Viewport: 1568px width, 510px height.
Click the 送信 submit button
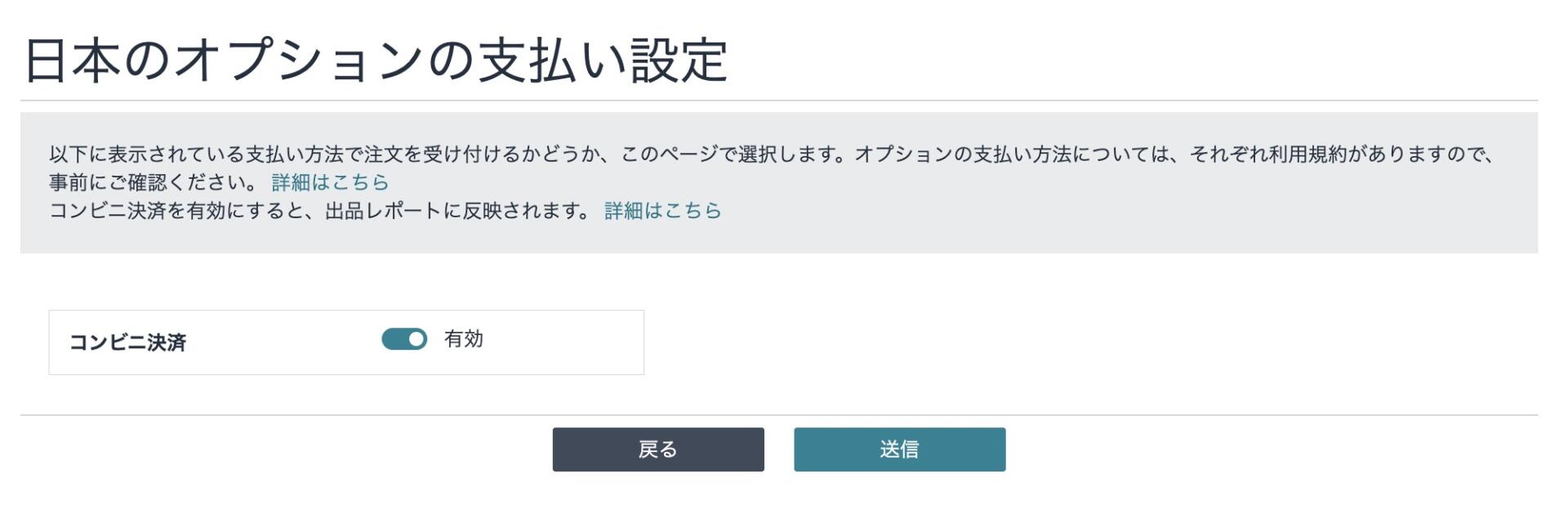899,450
